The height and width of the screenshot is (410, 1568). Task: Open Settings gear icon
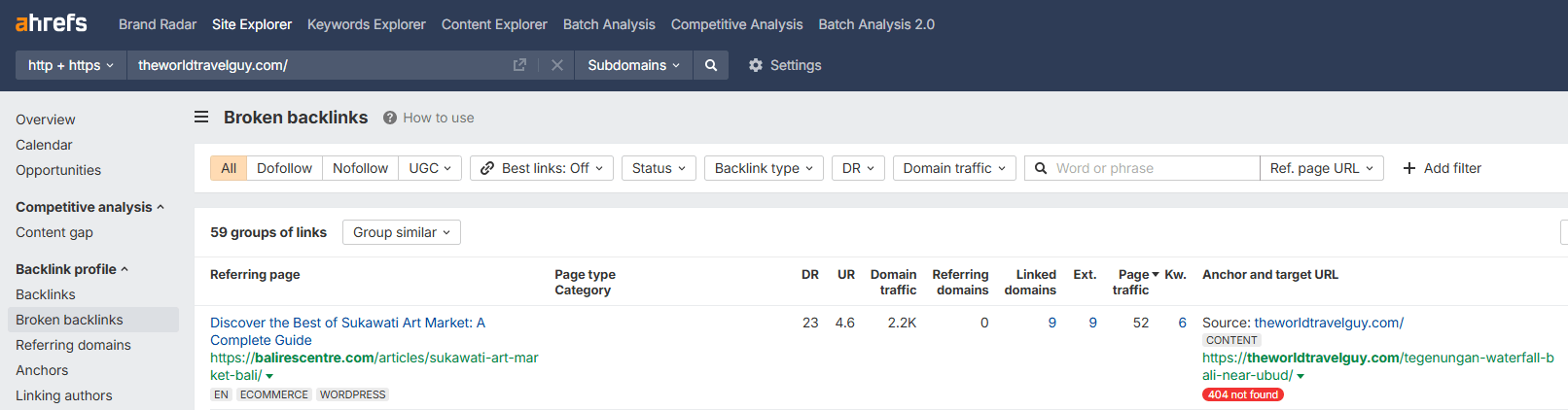tap(756, 65)
